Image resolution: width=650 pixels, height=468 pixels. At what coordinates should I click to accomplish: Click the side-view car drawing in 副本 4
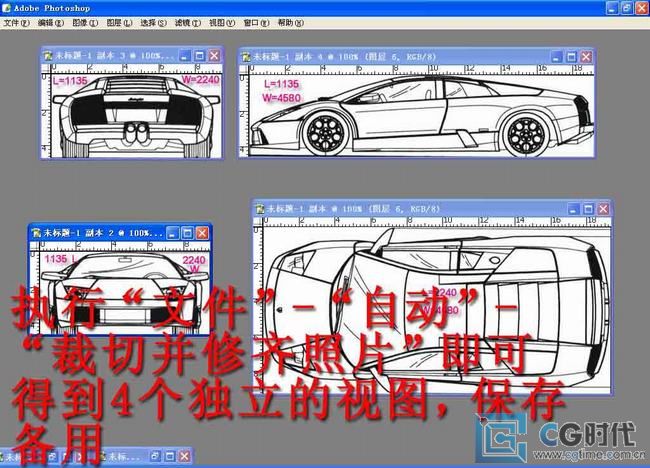(x=422, y=116)
